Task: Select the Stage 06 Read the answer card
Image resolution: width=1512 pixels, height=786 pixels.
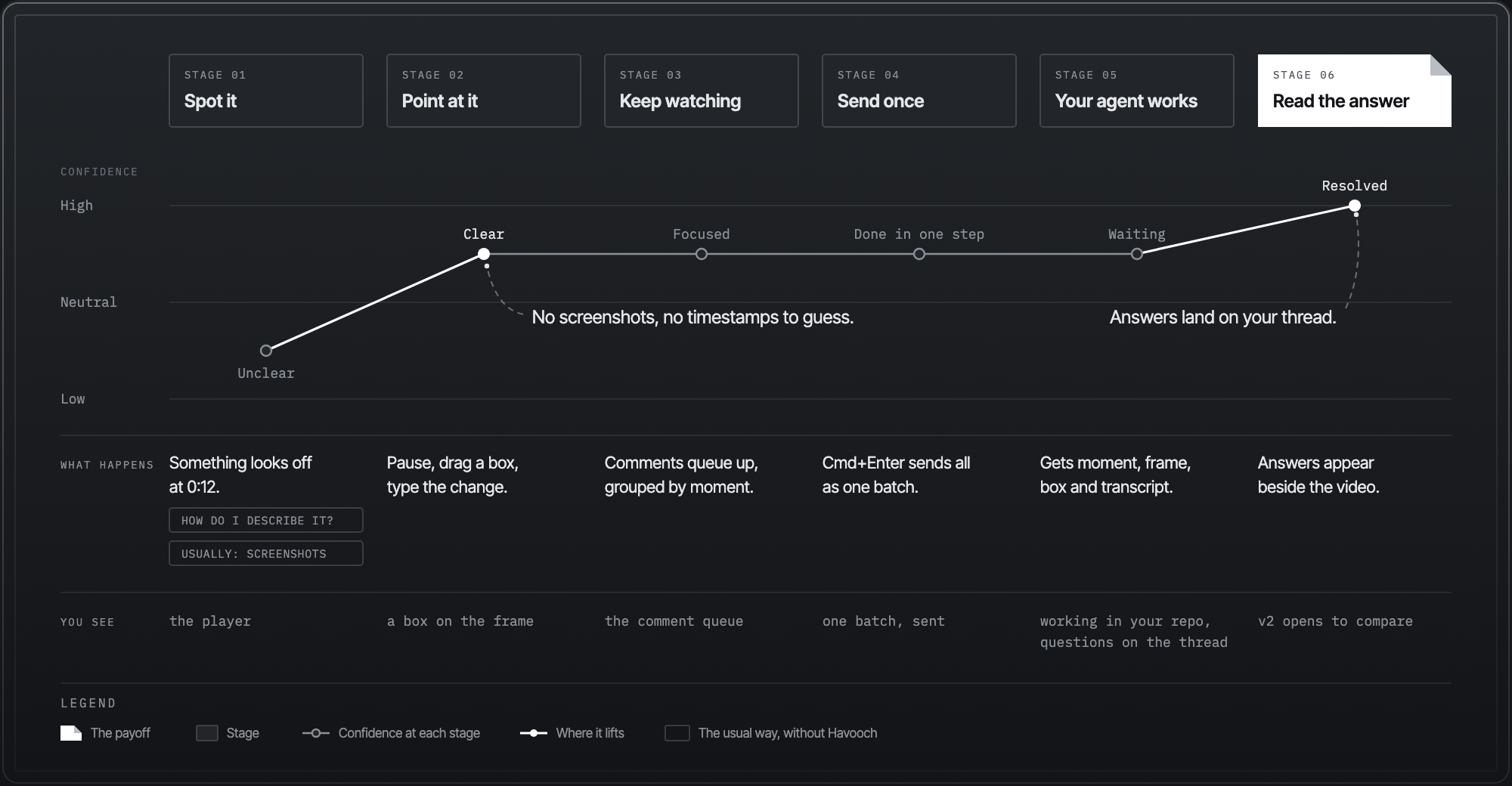Action: tap(1355, 91)
